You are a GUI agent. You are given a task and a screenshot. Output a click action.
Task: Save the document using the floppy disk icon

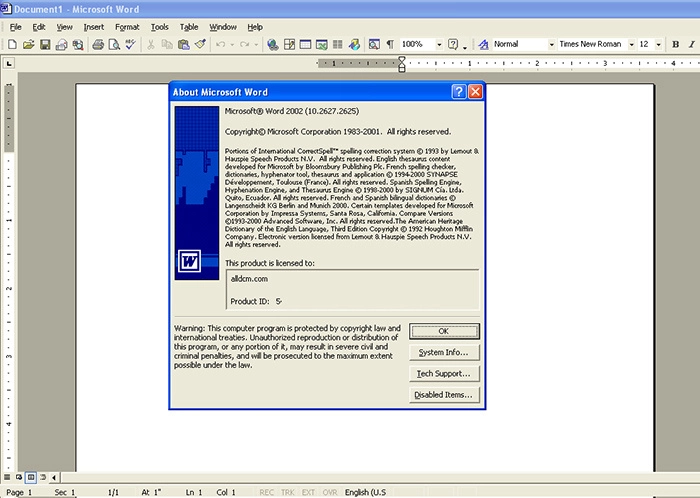45,45
